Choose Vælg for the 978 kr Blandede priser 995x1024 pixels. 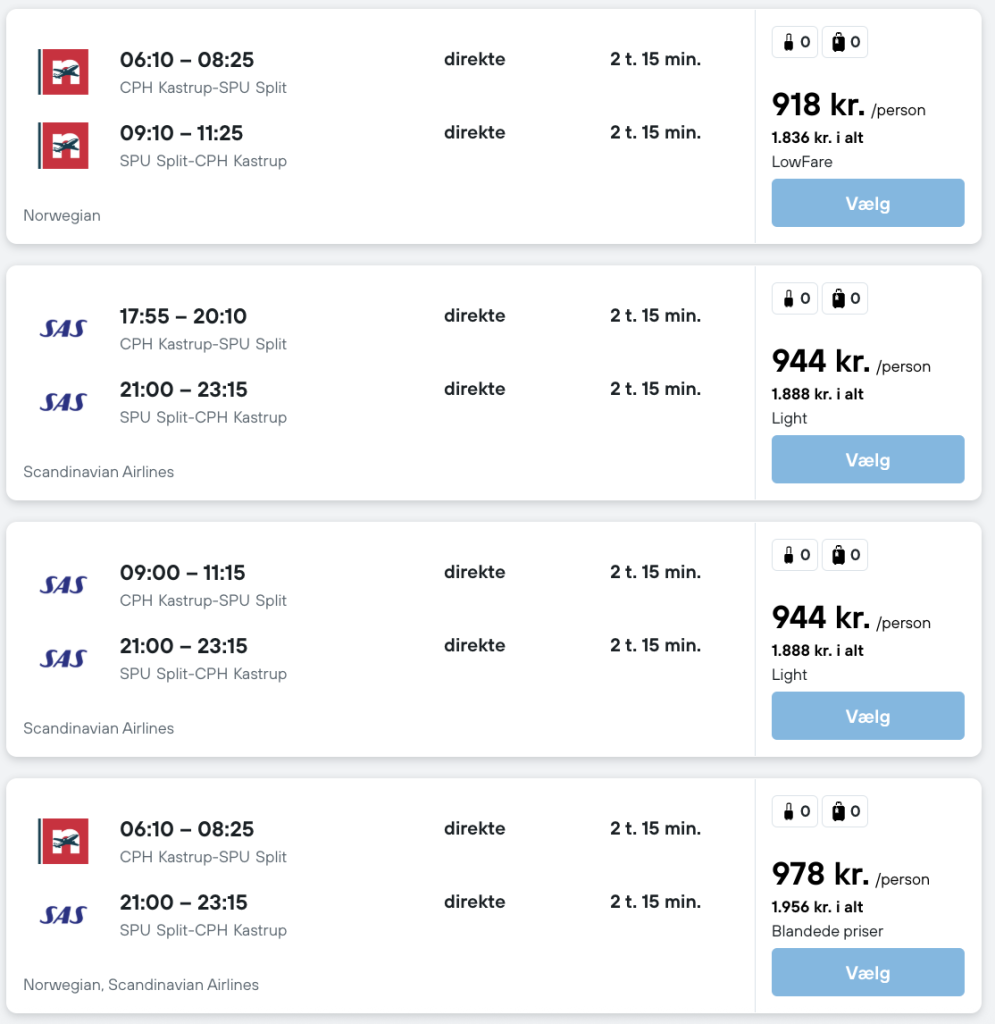(x=868, y=972)
